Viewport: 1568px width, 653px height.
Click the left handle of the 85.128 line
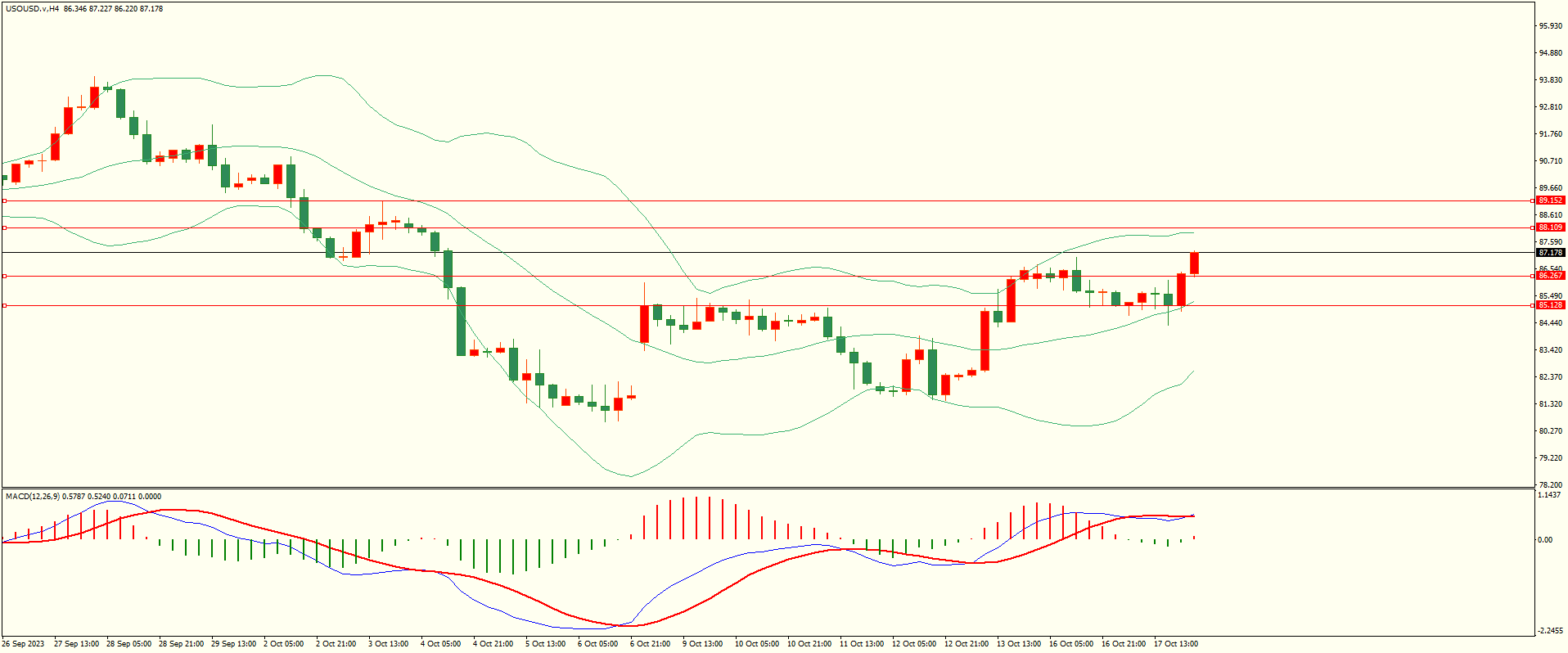point(4,305)
